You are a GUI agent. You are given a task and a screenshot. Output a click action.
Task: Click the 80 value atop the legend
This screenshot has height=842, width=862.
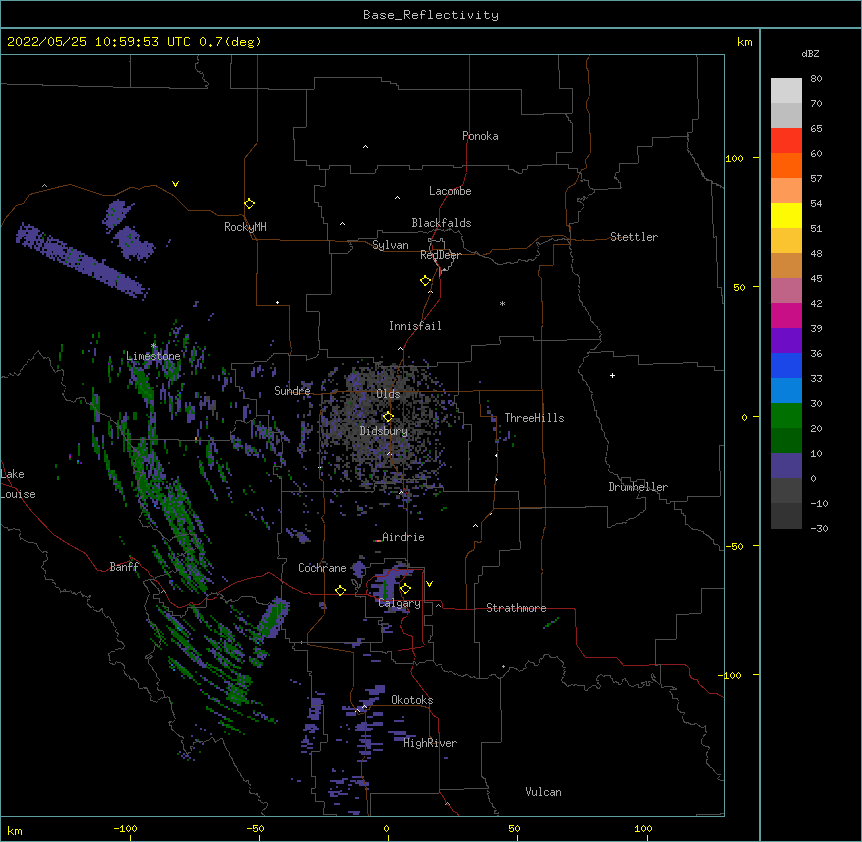point(816,78)
